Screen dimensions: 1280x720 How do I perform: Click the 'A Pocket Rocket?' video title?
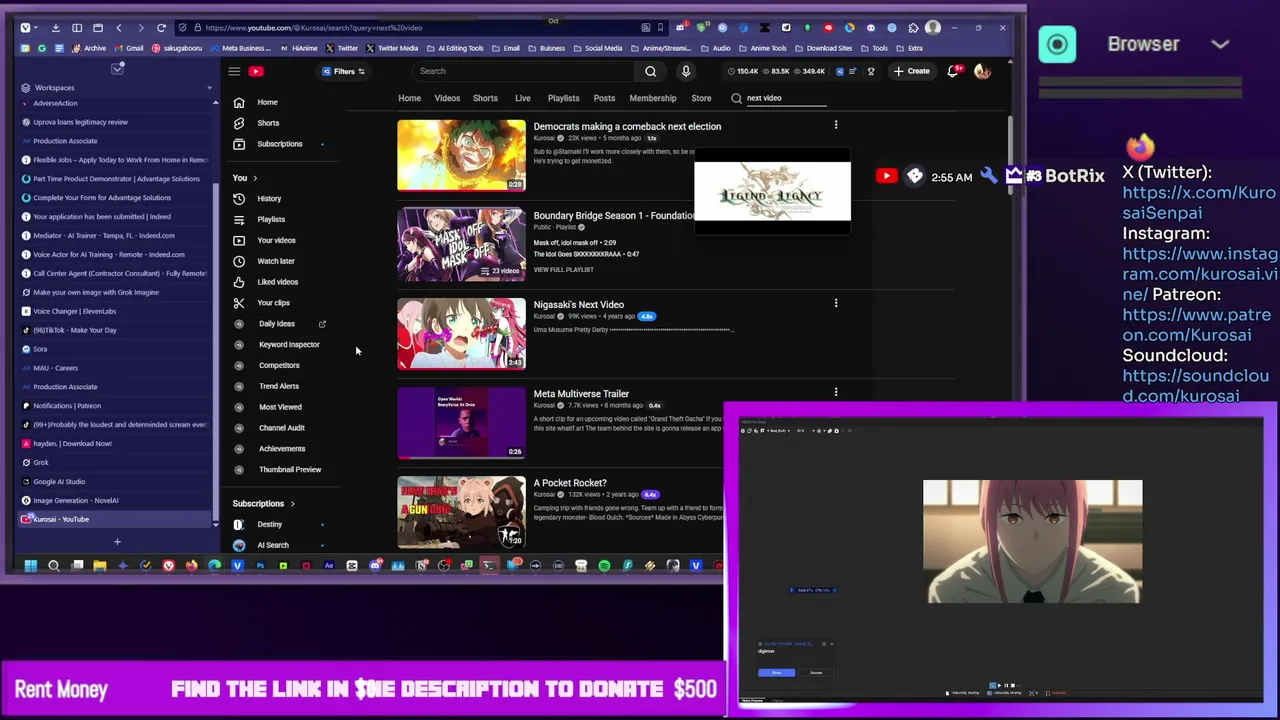click(x=570, y=483)
